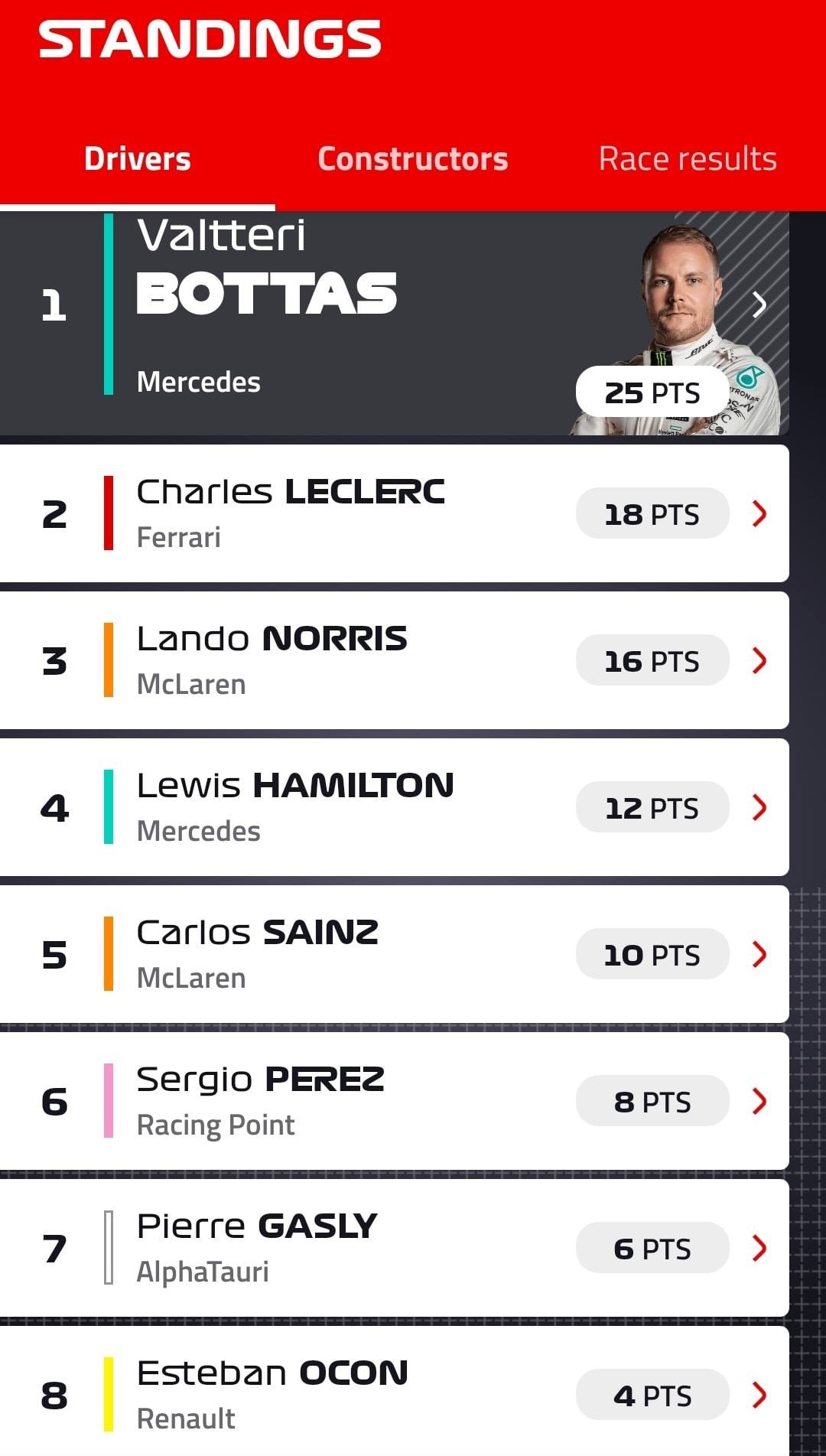The height and width of the screenshot is (1456, 826).
Task: Open Perez details via red chevron
Action: (759, 1101)
